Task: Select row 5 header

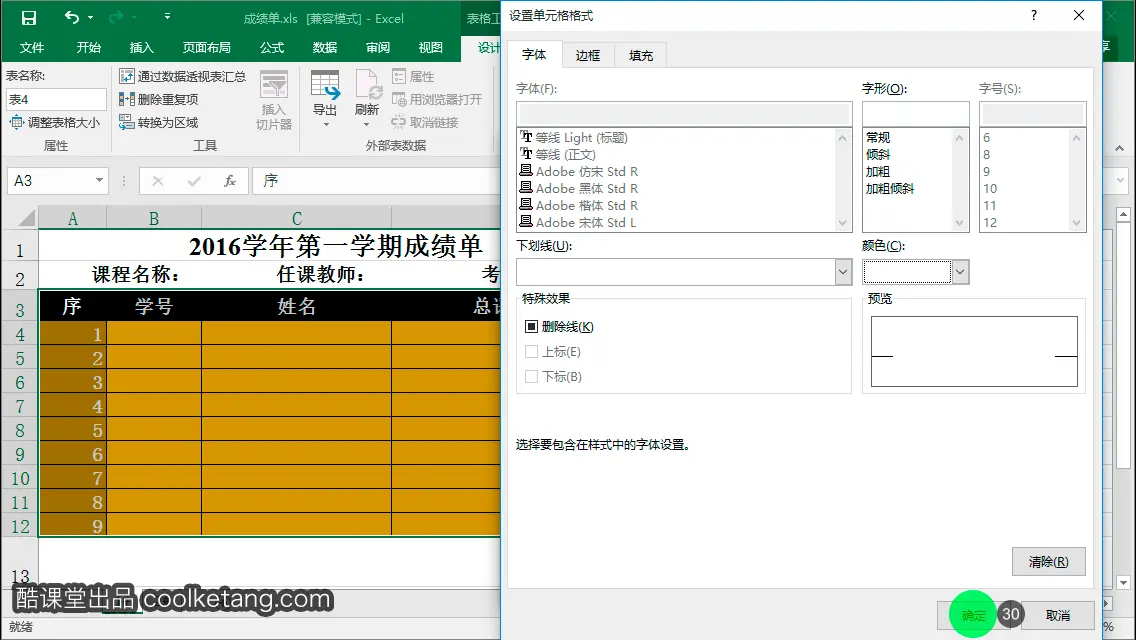Action: point(20,359)
